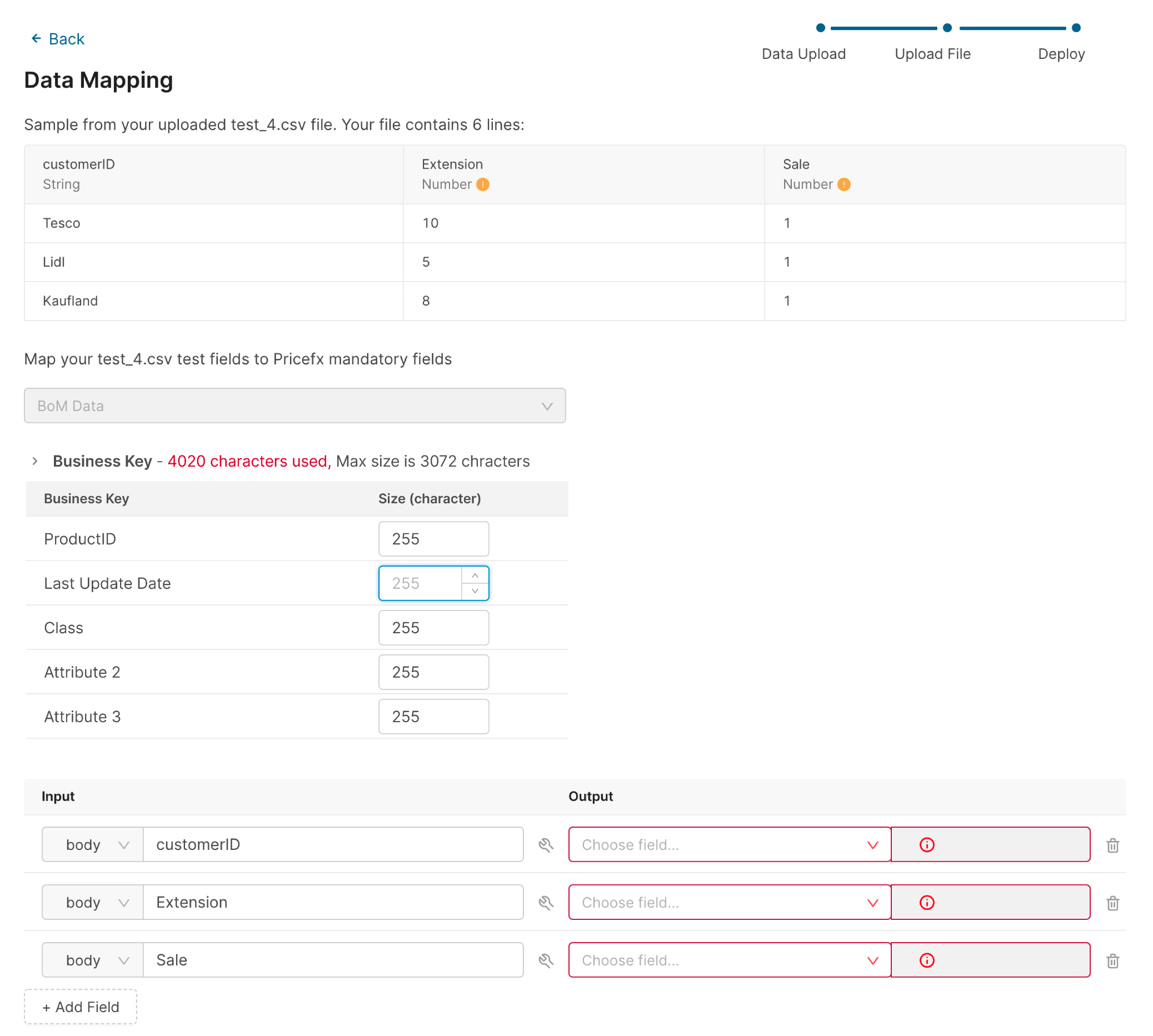The height and width of the screenshot is (1036, 1153).
Task: Click the Add Field button
Action: (80, 1007)
